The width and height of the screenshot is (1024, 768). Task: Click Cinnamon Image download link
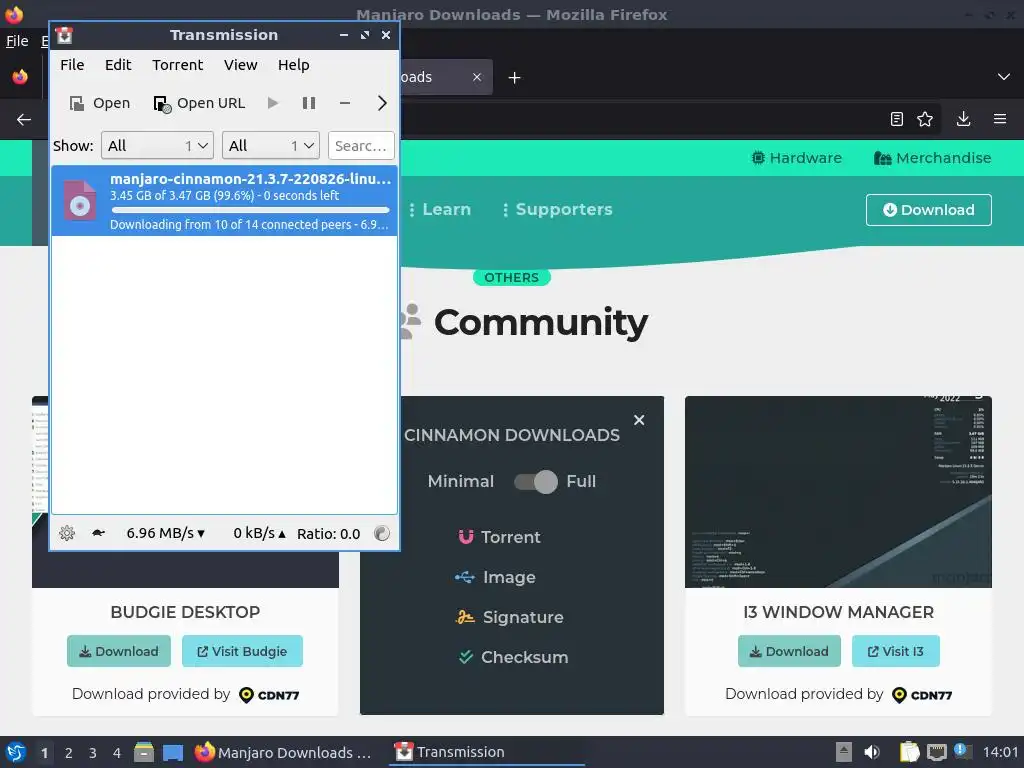(496, 577)
